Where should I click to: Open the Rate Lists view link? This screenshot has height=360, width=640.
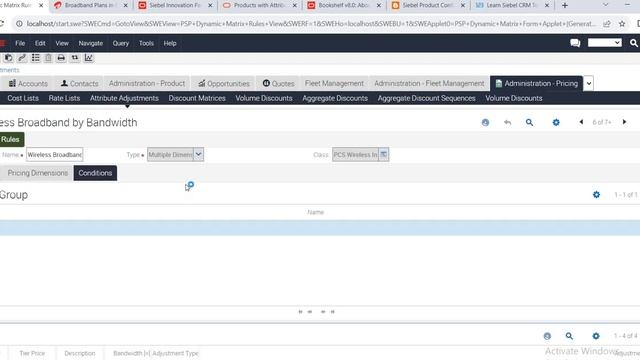click(64, 98)
